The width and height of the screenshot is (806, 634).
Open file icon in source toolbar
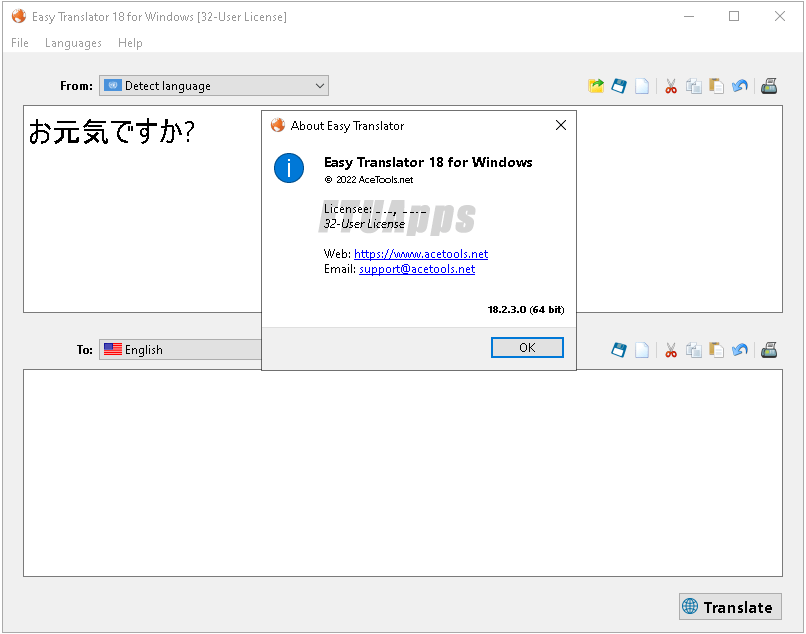pyautogui.click(x=596, y=86)
